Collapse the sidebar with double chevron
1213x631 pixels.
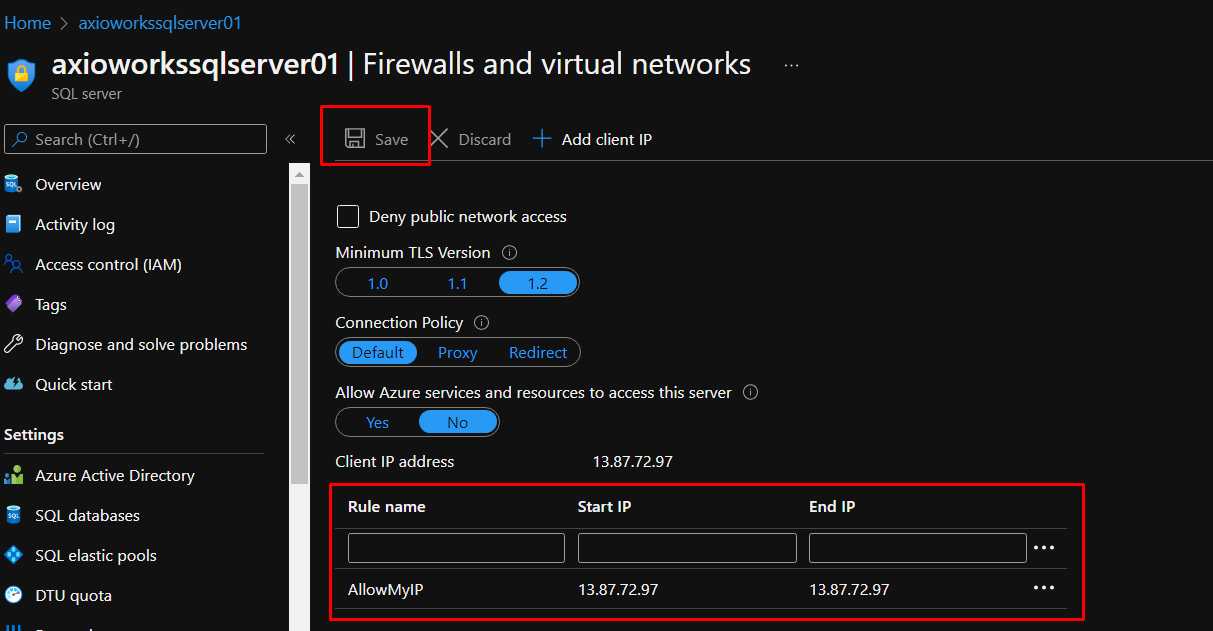pyautogui.click(x=290, y=139)
